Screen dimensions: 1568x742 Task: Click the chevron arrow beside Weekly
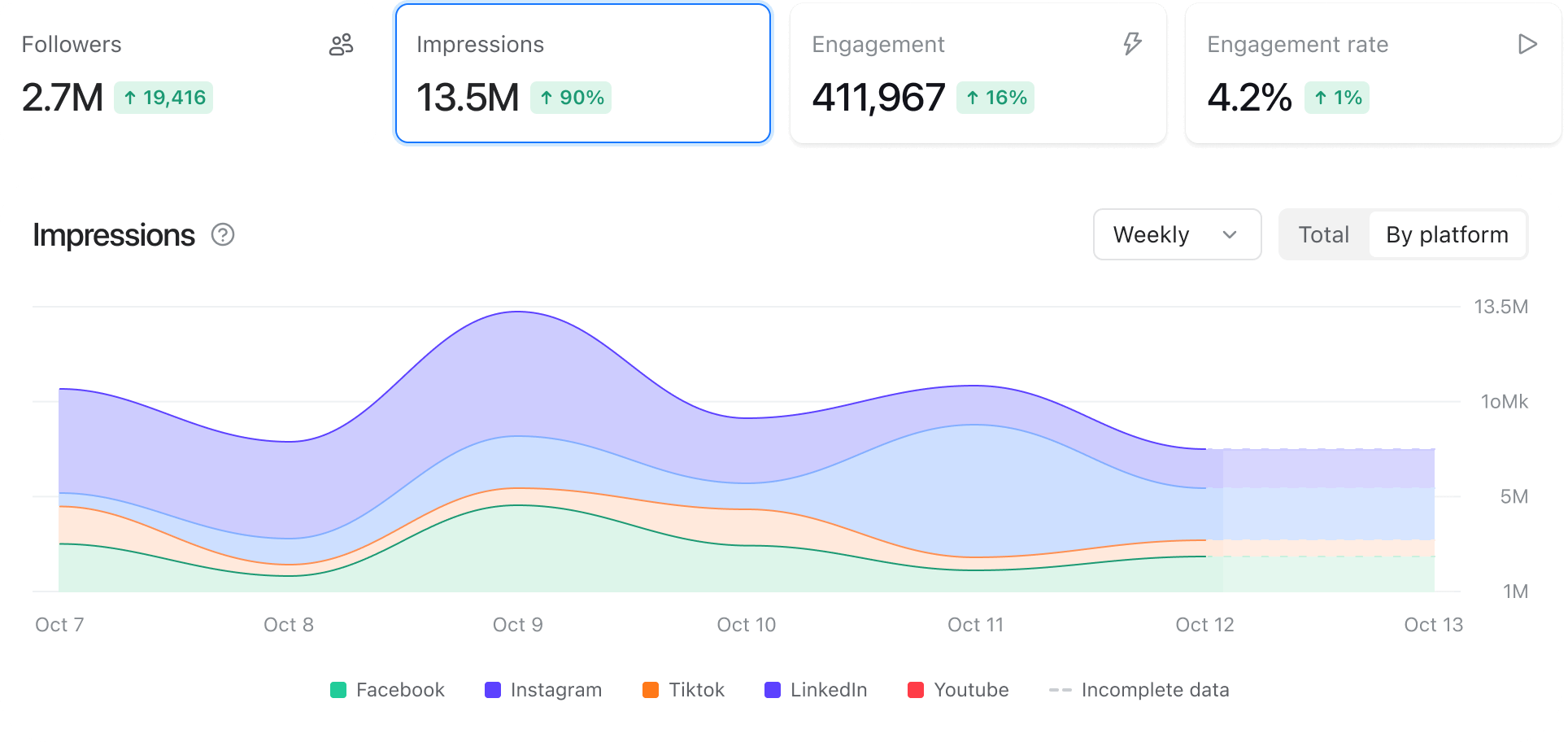(x=1230, y=235)
